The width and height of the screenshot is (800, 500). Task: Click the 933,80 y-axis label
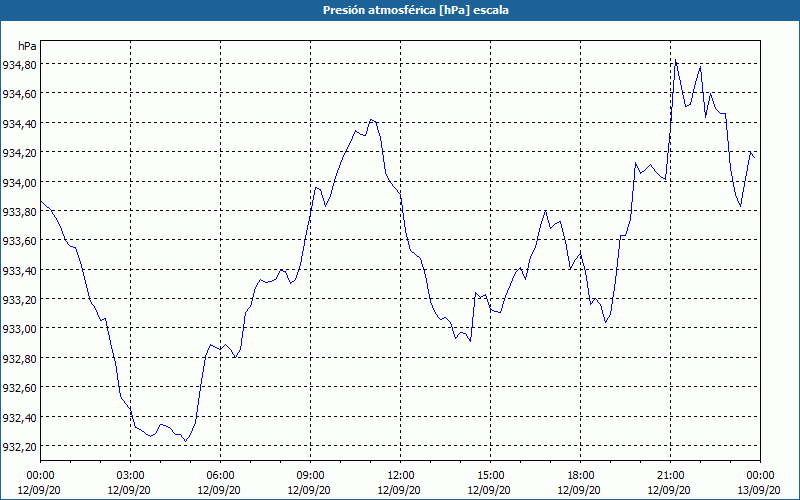click(x=18, y=212)
